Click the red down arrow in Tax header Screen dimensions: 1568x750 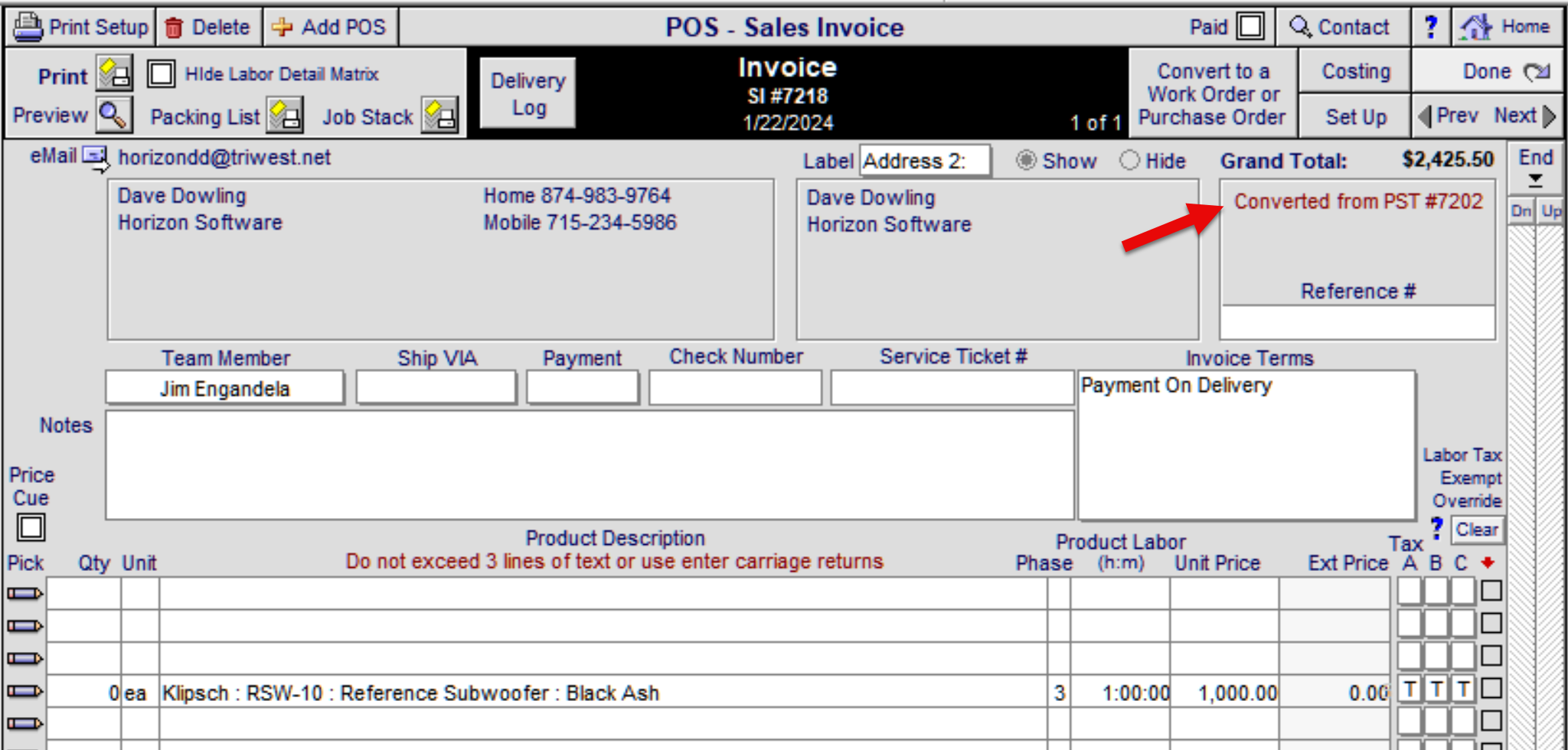tap(1488, 562)
